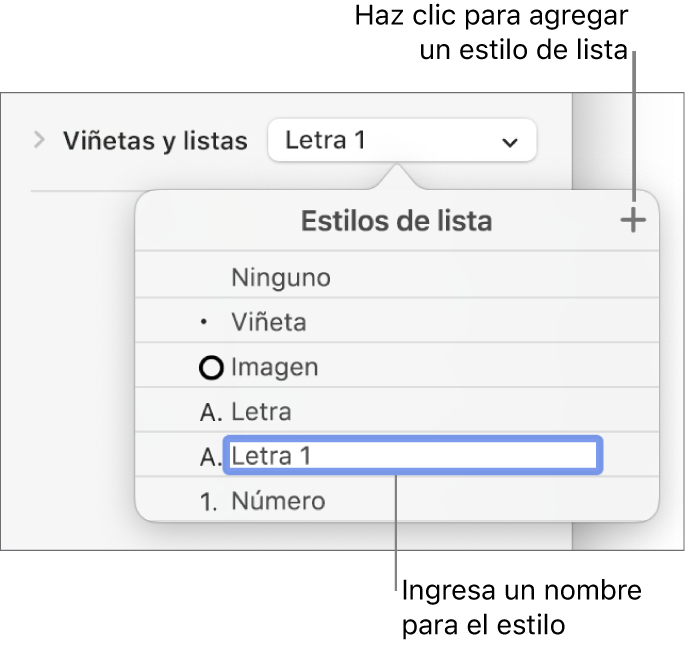Expand the Viñetas y listas disclosure triangle
This screenshot has height=652, width=686.
click(40, 141)
